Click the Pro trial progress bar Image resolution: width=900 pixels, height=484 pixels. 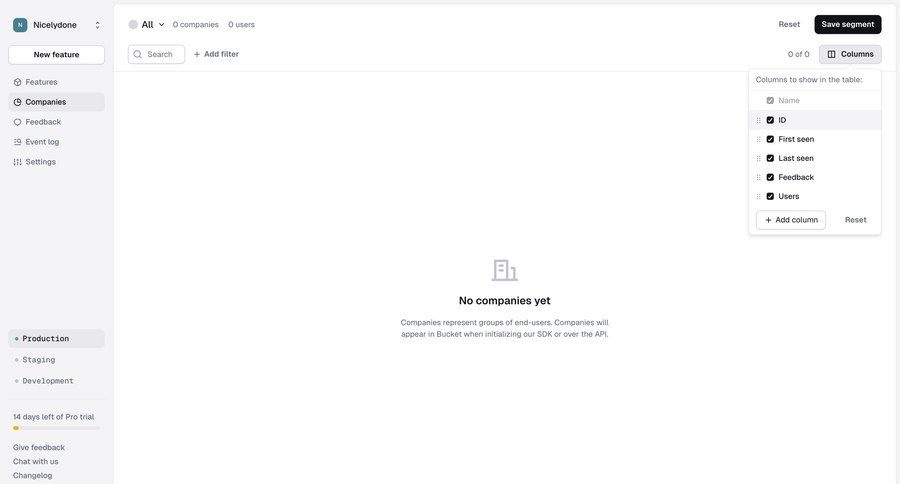(56, 428)
